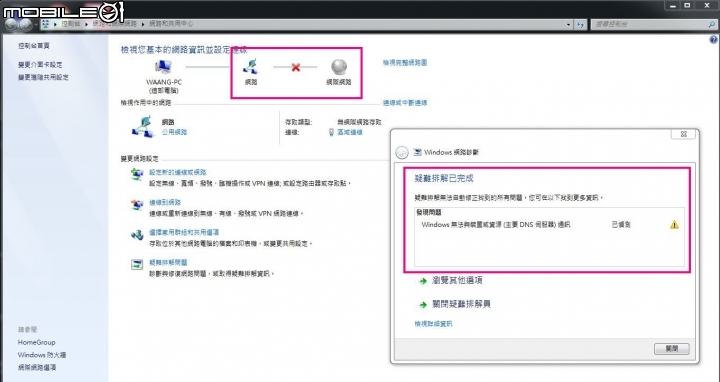Click the 區域連線 connection link
Viewport: 720px width, 382px height.
[x=350, y=132]
